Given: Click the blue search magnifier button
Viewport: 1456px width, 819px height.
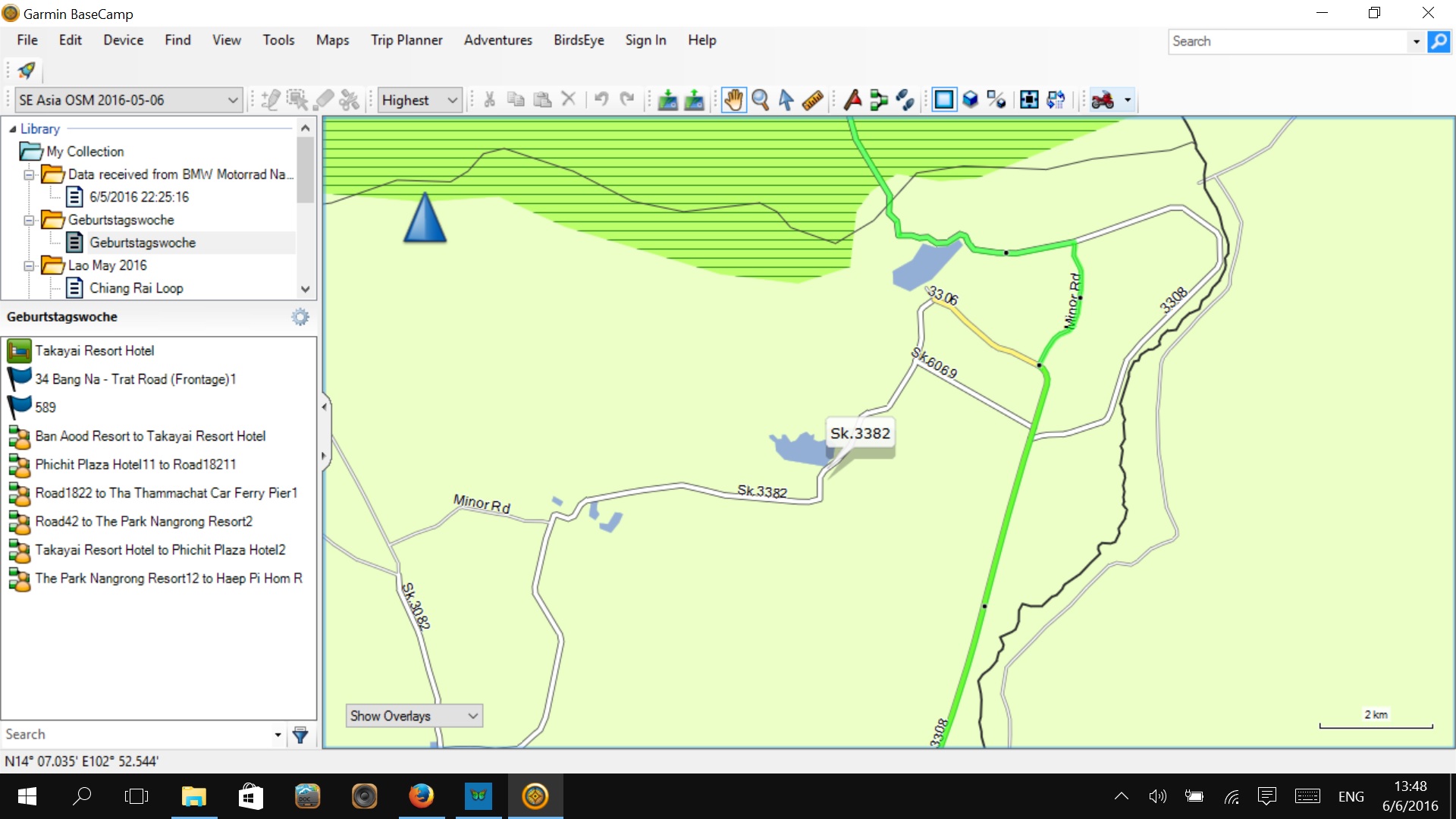Looking at the screenshot, I should pos(1439,42).
